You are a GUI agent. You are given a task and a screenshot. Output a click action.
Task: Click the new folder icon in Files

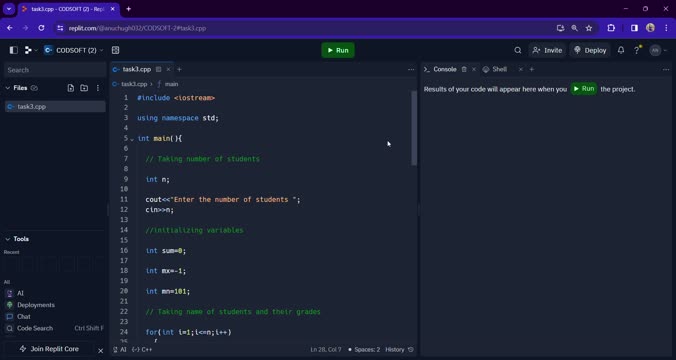(x=84, y=88)
